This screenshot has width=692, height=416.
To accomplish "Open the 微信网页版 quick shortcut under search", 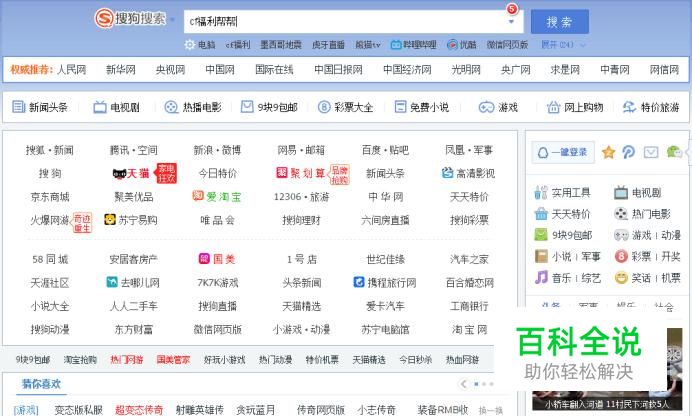I will tap(507, 45).
